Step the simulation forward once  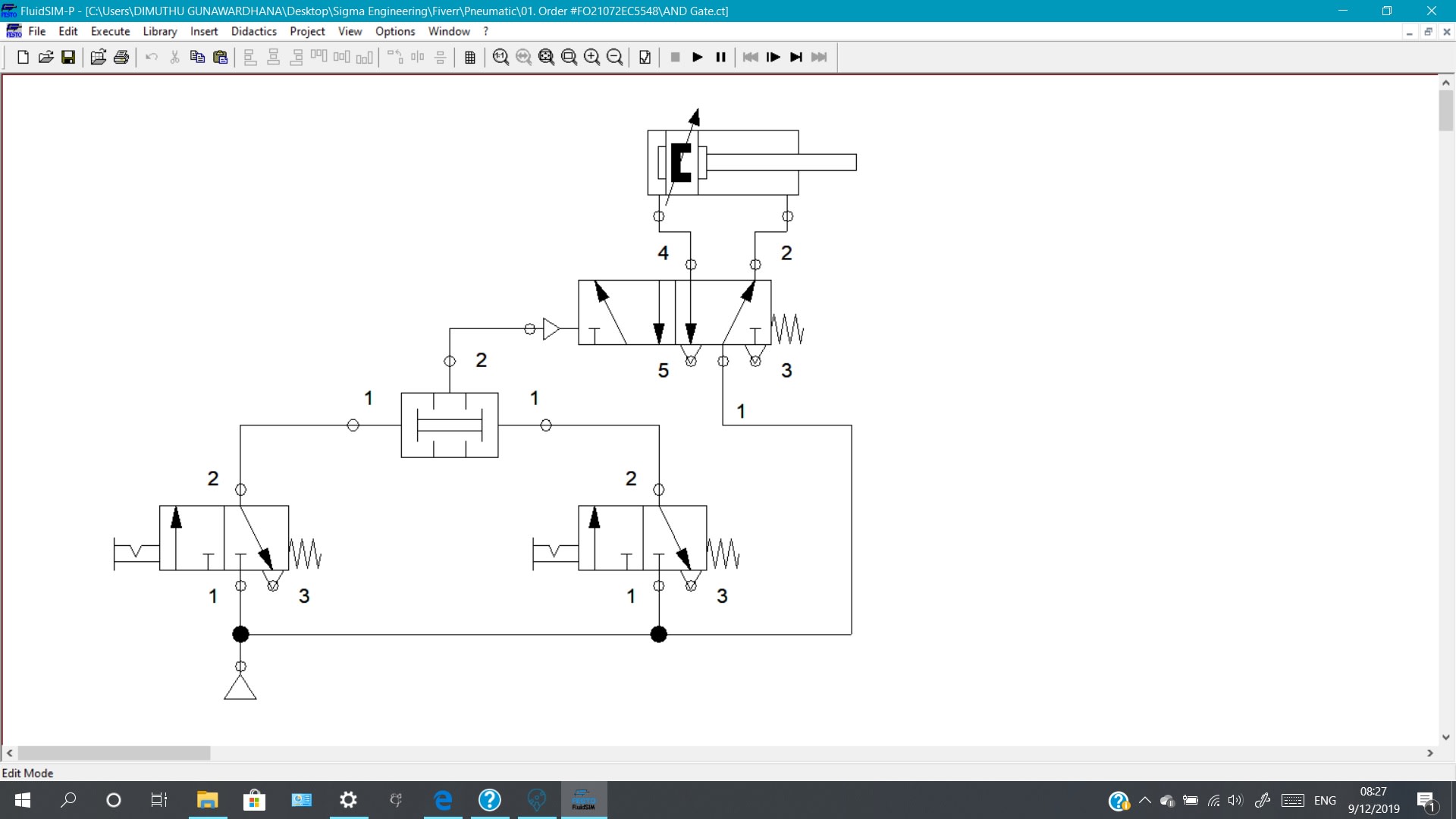(x=773, y=57)
